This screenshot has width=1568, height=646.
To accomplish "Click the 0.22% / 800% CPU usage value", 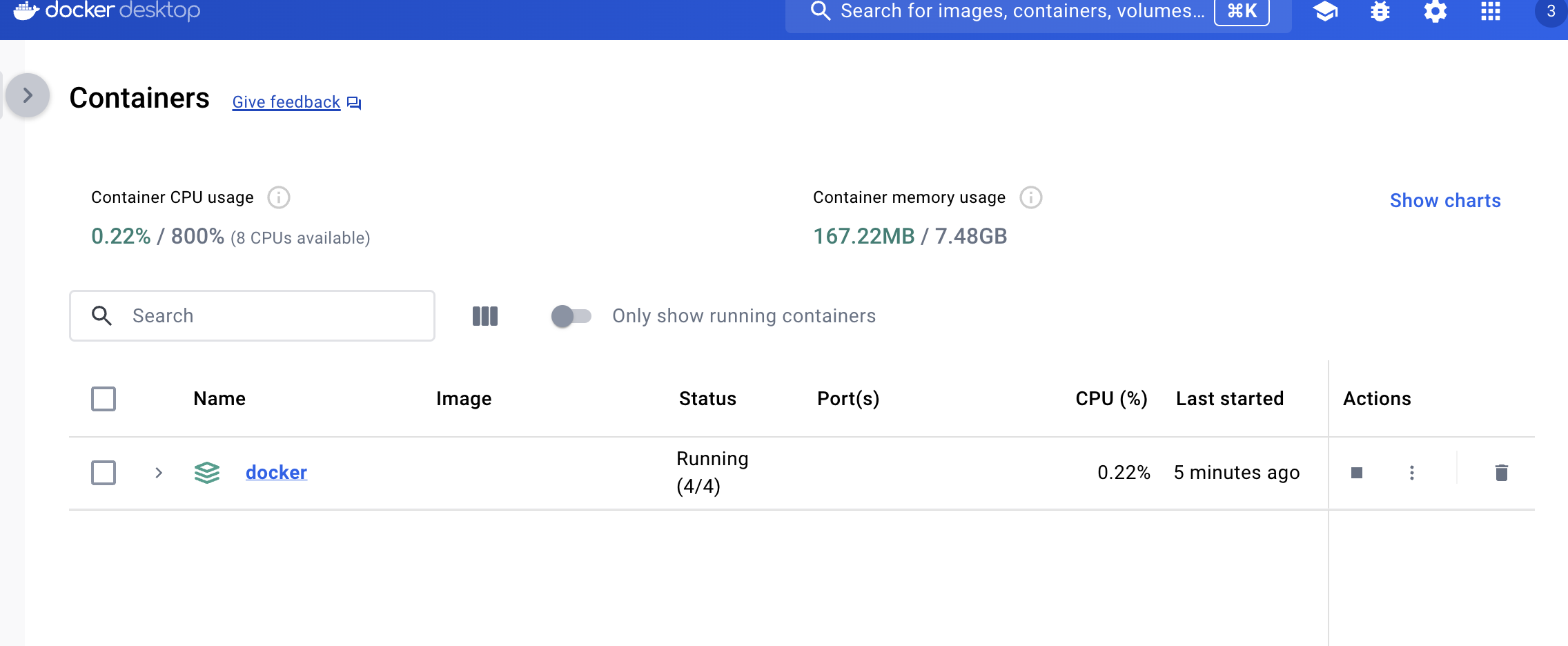I will (157, 236).
